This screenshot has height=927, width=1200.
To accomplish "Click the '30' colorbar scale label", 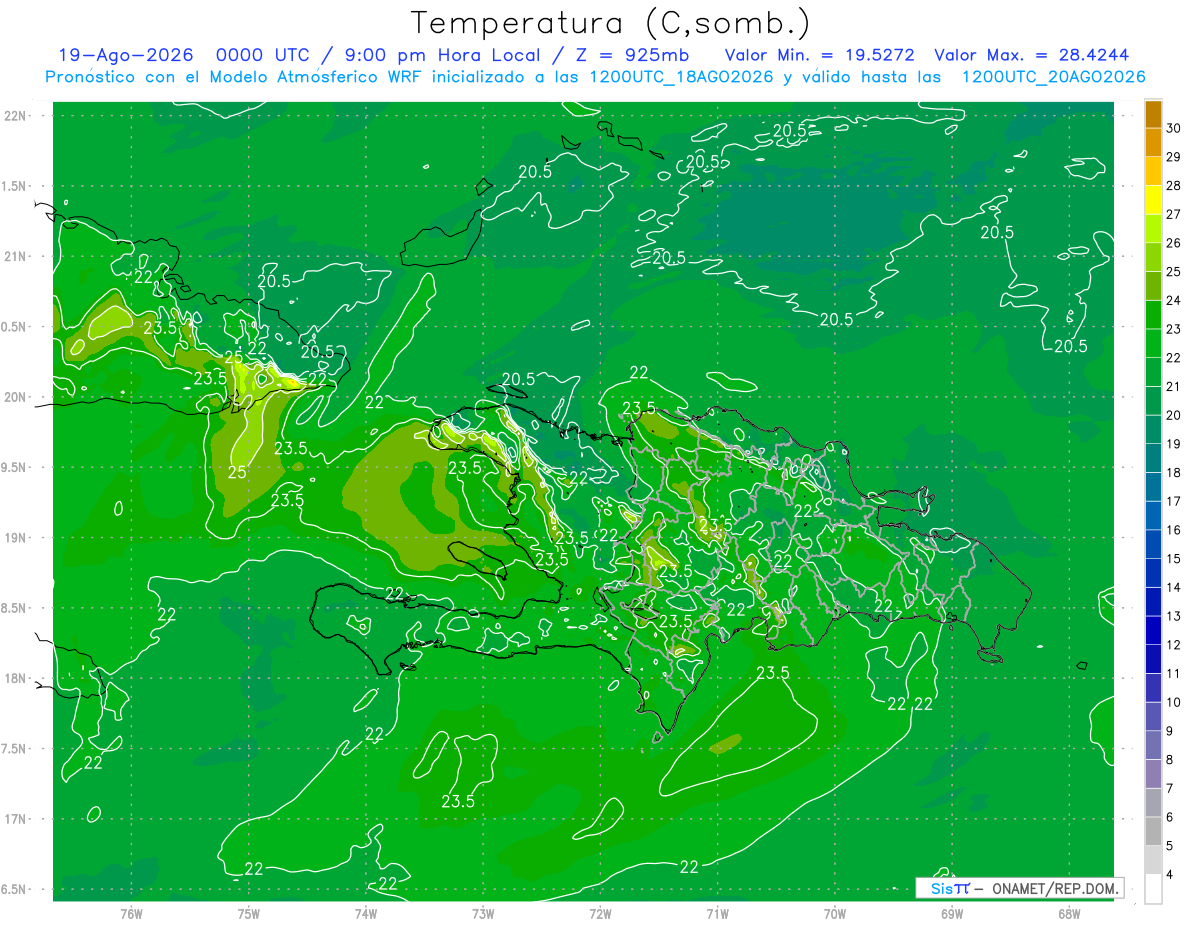I will click(x=1174, y=128).
